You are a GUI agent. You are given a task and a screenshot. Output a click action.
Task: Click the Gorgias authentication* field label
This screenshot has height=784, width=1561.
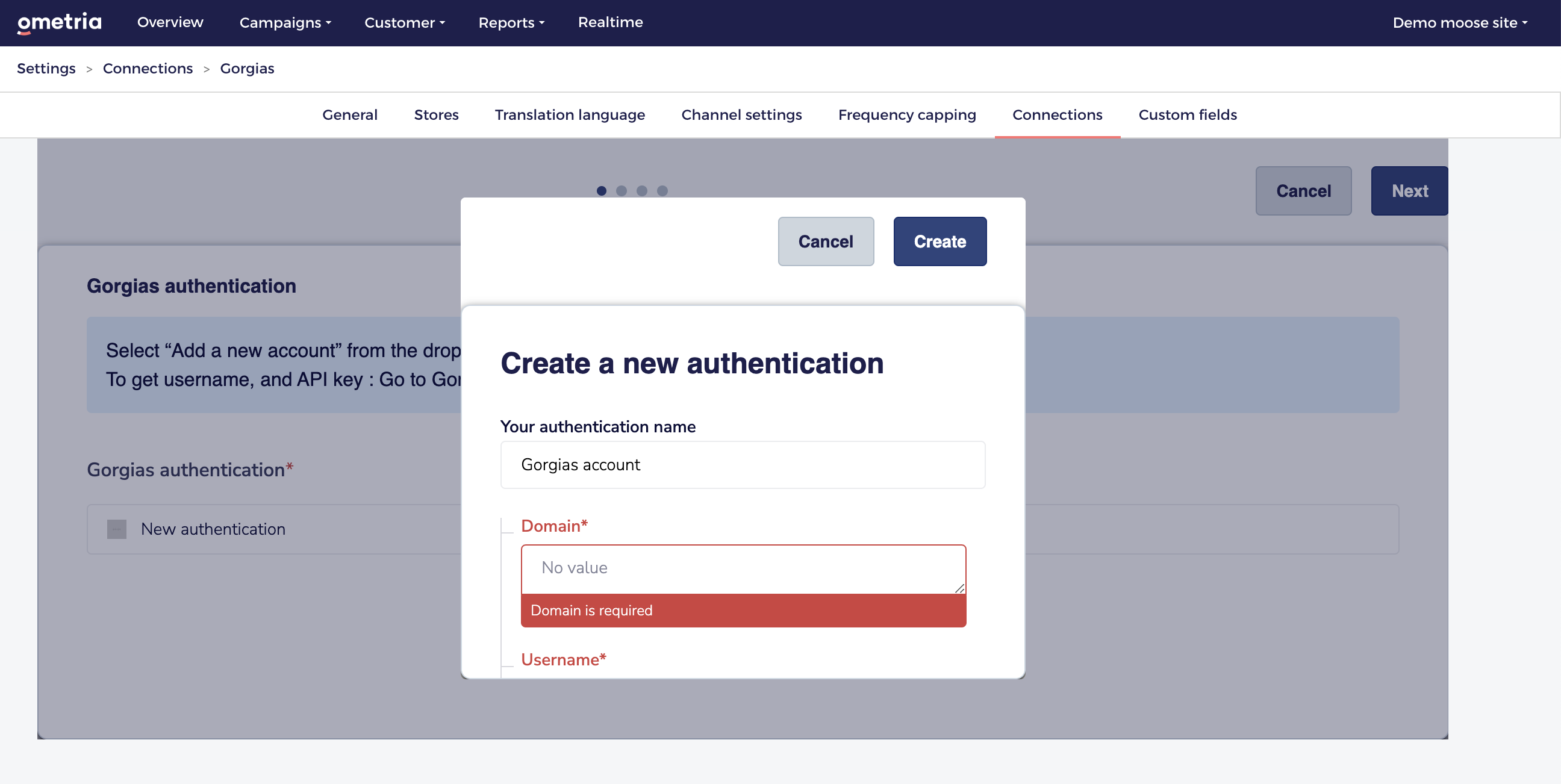[x=190, y=470]
